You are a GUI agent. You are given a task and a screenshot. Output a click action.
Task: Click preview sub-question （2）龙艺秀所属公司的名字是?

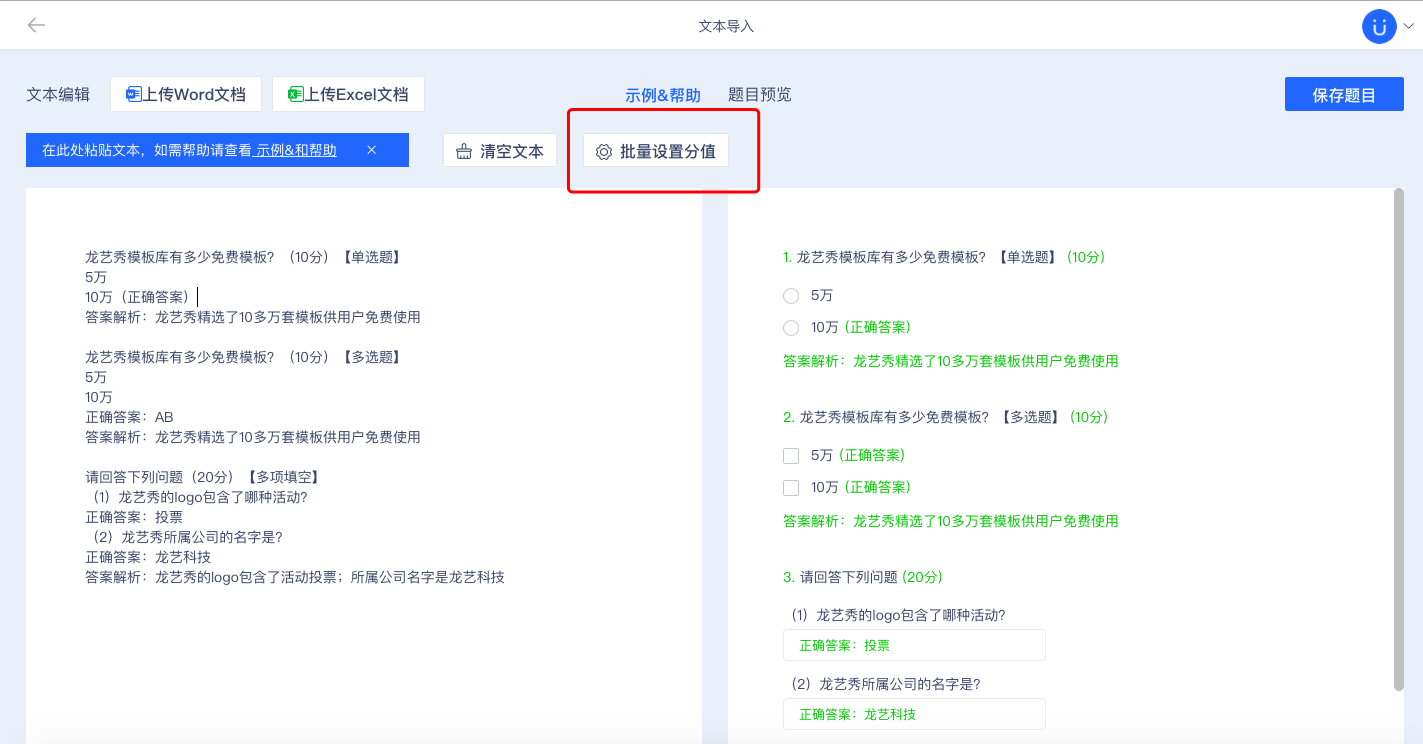pyautogui.click(x=884, y=684)
